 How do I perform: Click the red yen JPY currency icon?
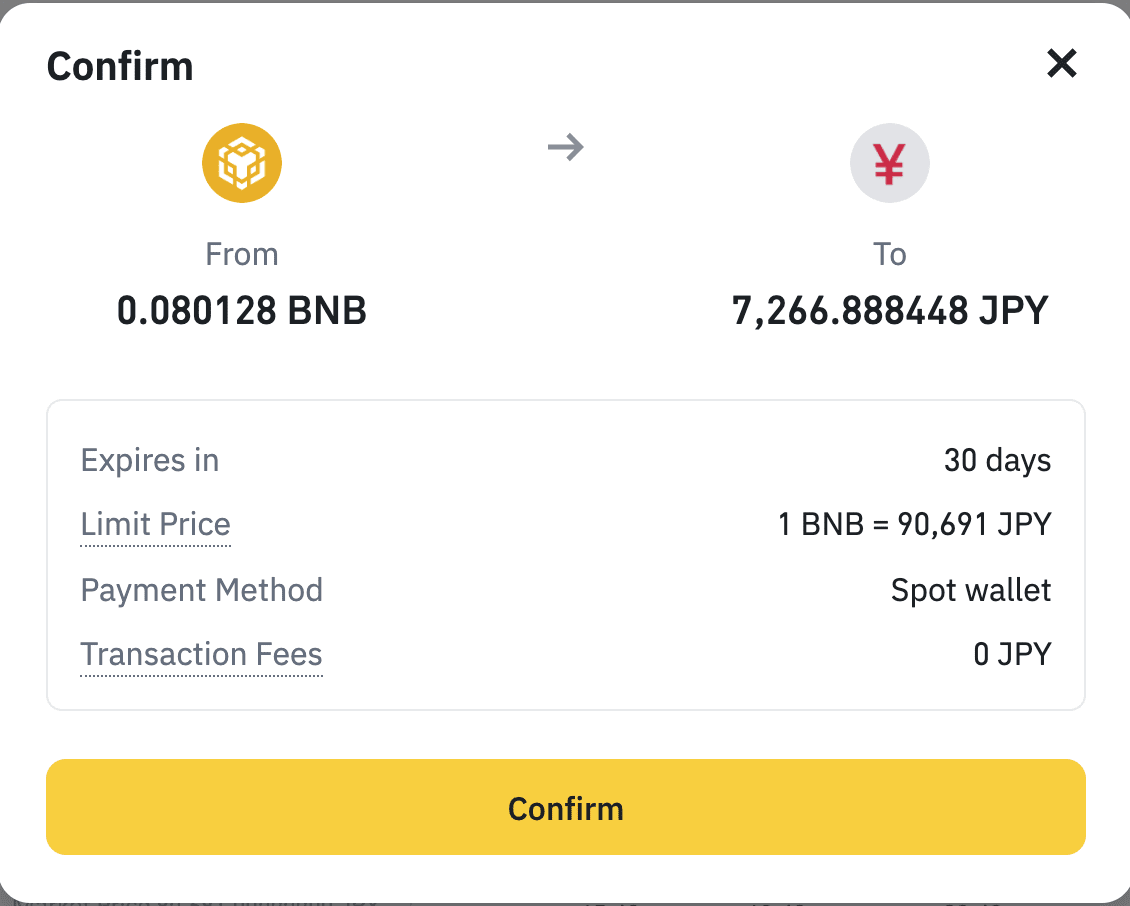pyautogui.click(x=889, y=163)
